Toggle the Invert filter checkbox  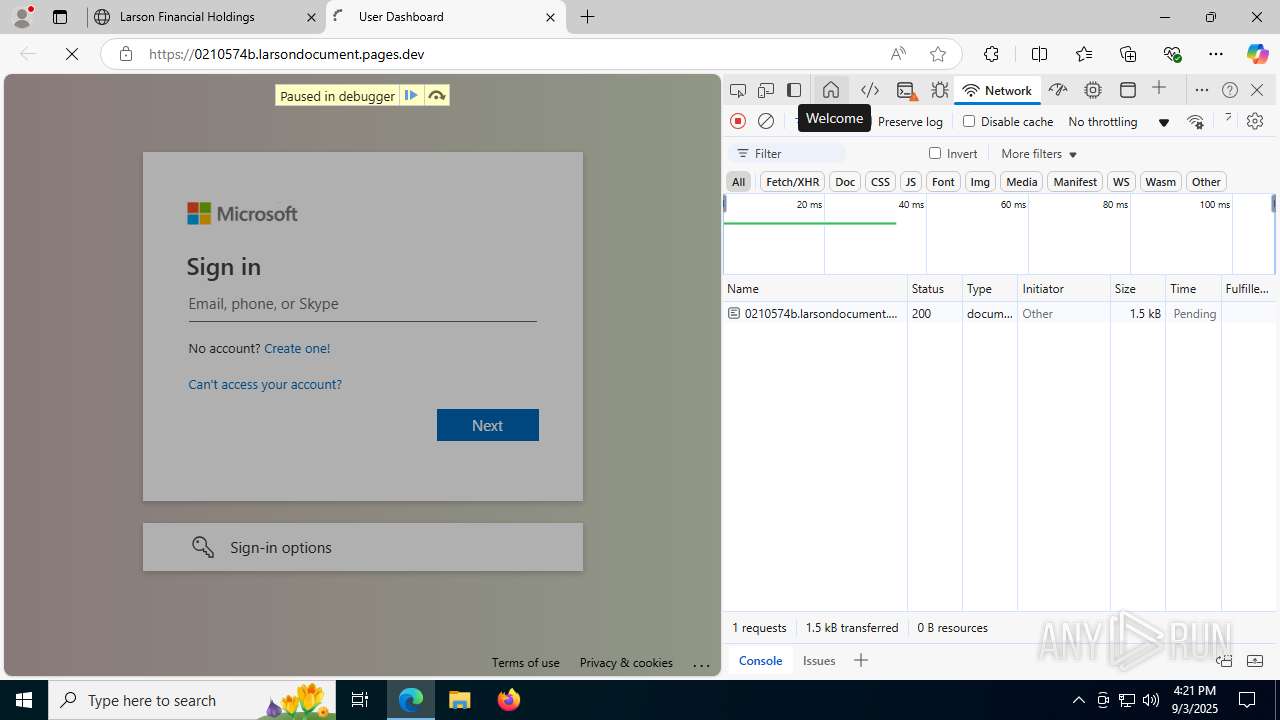coord(935,153)
